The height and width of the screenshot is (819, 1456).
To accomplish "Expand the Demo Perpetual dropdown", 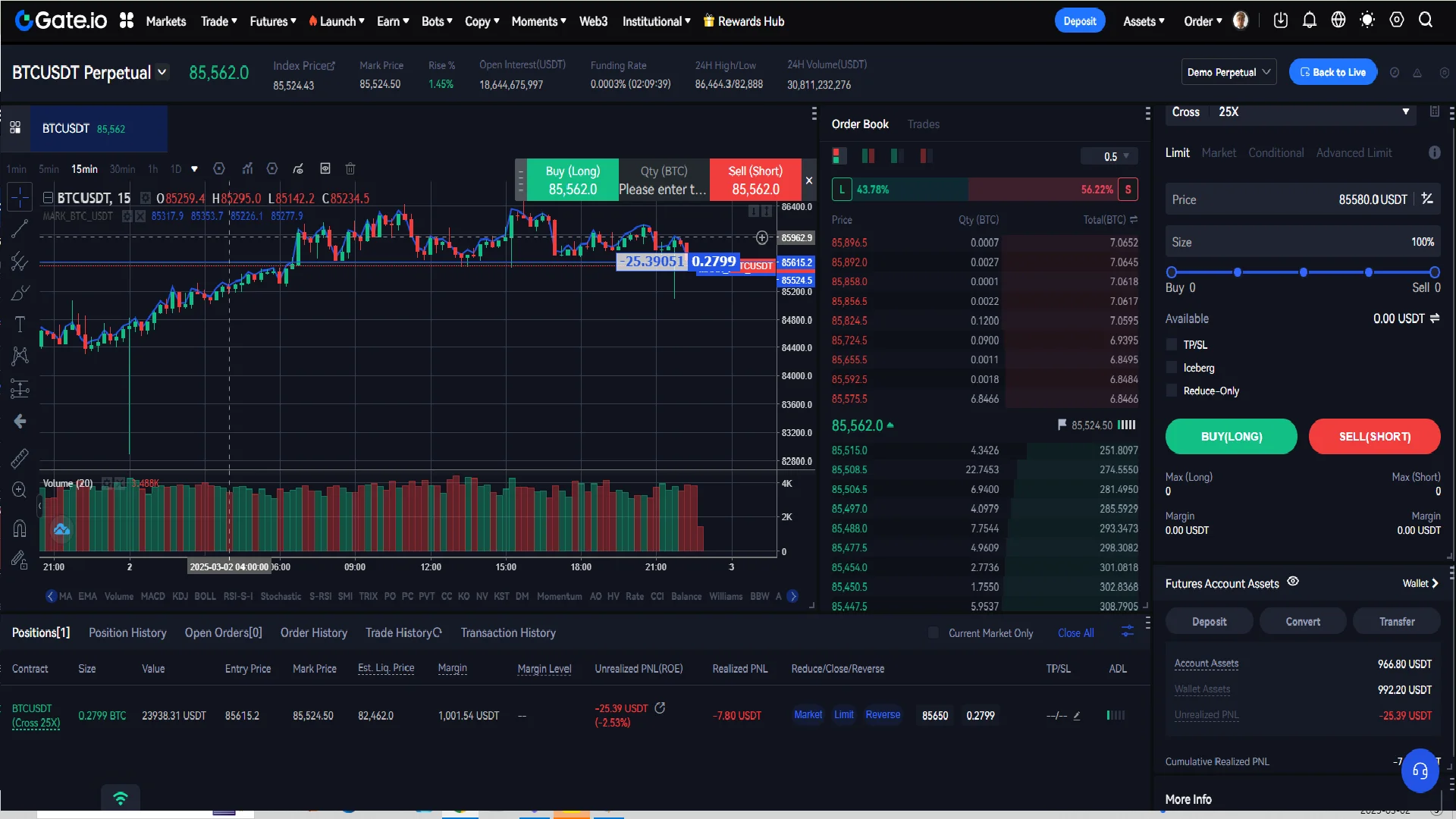I will coord(1228,72).
